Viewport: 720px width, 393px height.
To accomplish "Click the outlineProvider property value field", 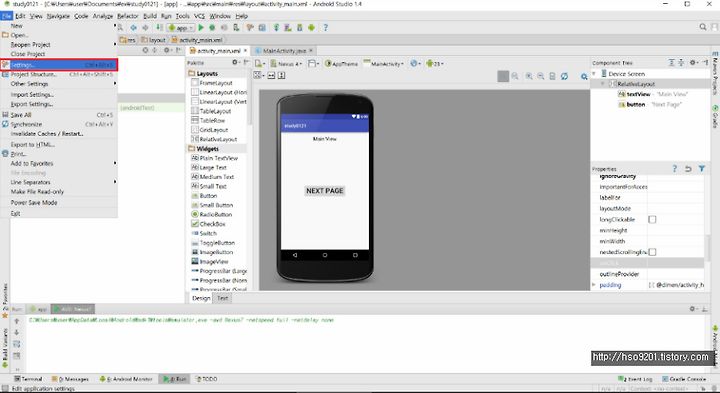I will pyautogui.click(x=675, y=274).
